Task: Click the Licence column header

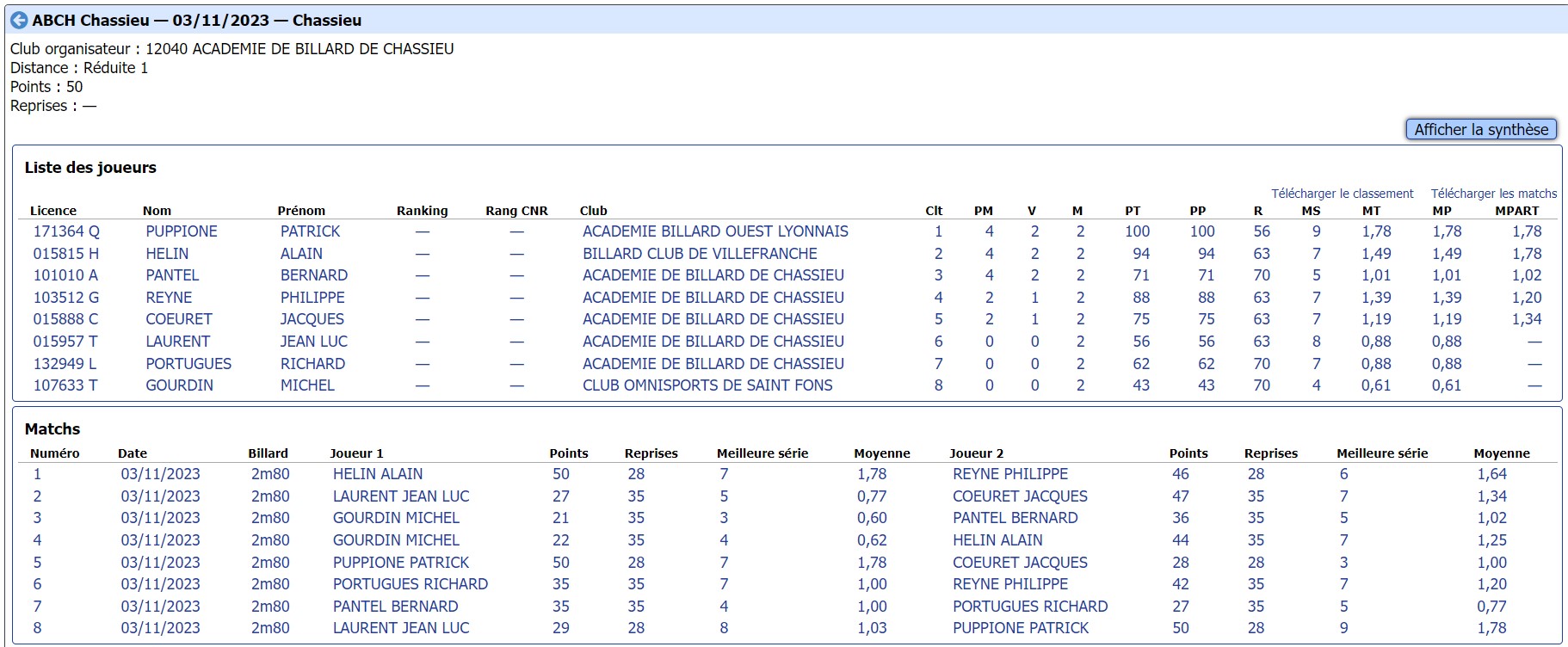Action: click(53, 211)
